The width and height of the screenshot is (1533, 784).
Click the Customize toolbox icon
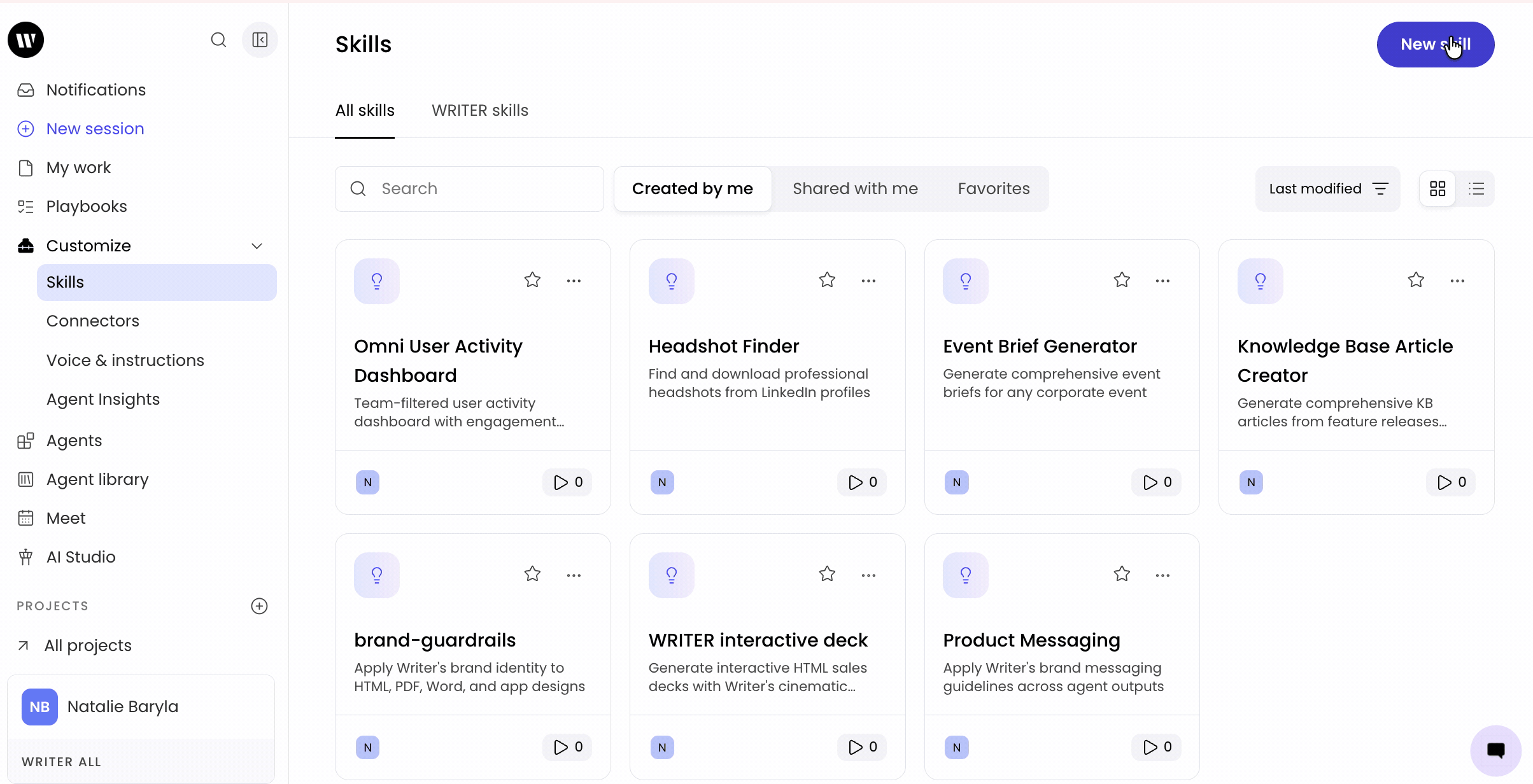point(25,246)
